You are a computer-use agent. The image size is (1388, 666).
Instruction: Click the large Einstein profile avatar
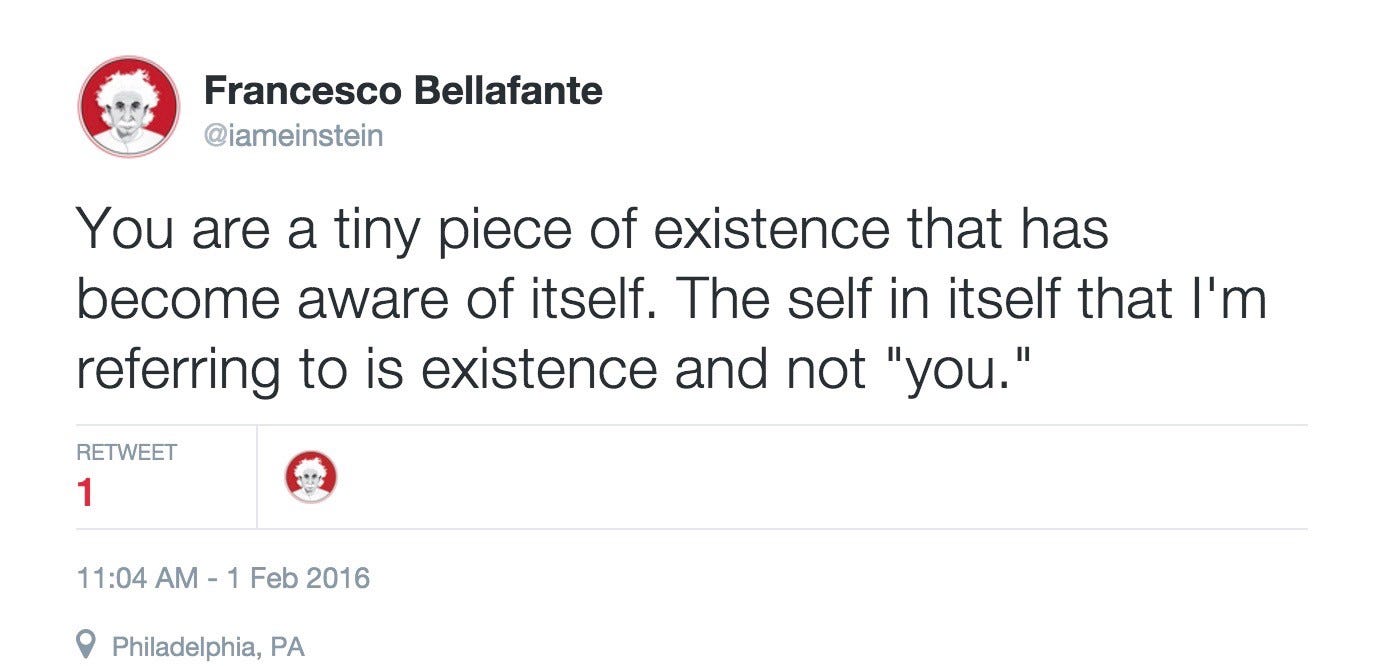click(129, 106)
